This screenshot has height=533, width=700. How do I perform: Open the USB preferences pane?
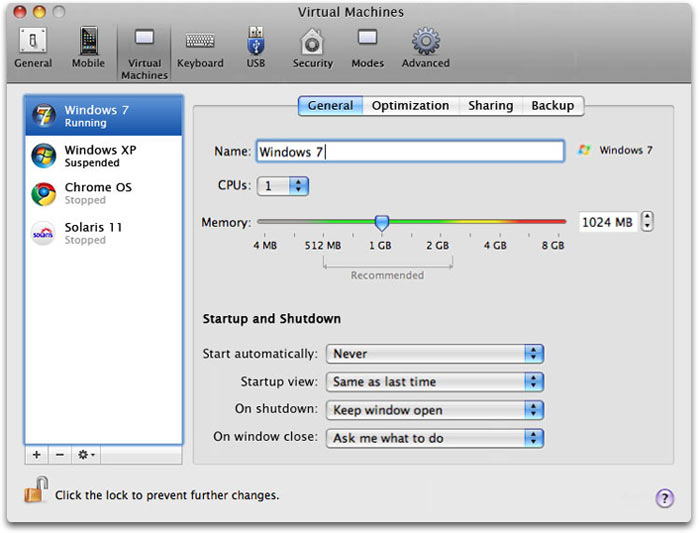[x=256, y=48]
